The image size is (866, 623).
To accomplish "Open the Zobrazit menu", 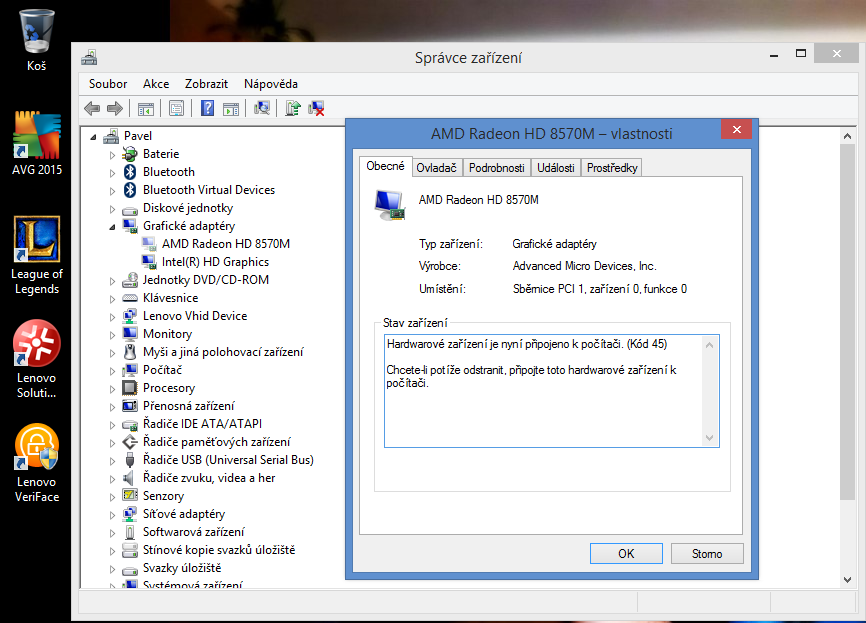I will tap(206, 83).
